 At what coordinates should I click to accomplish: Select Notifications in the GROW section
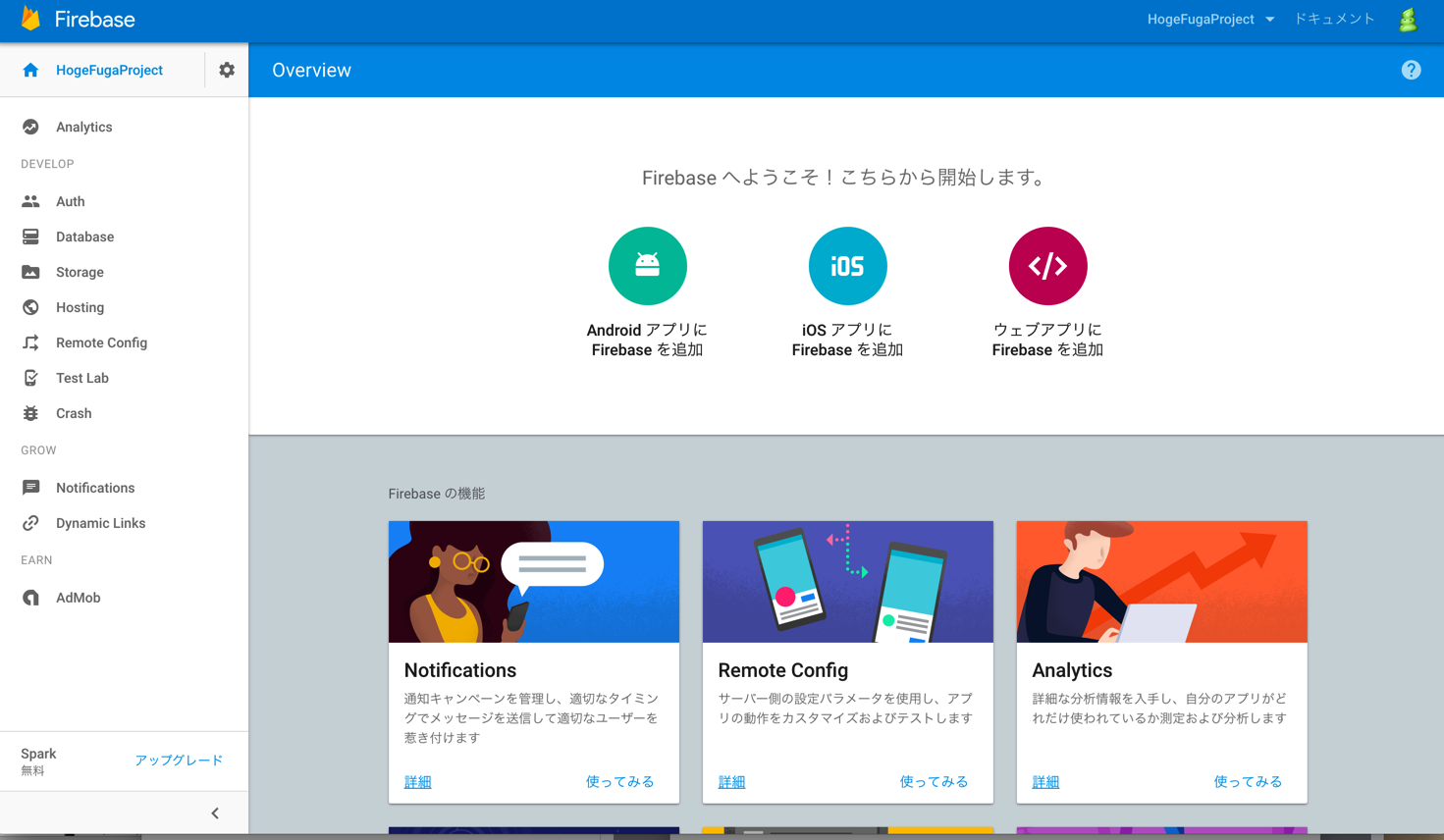click(95, 488)
